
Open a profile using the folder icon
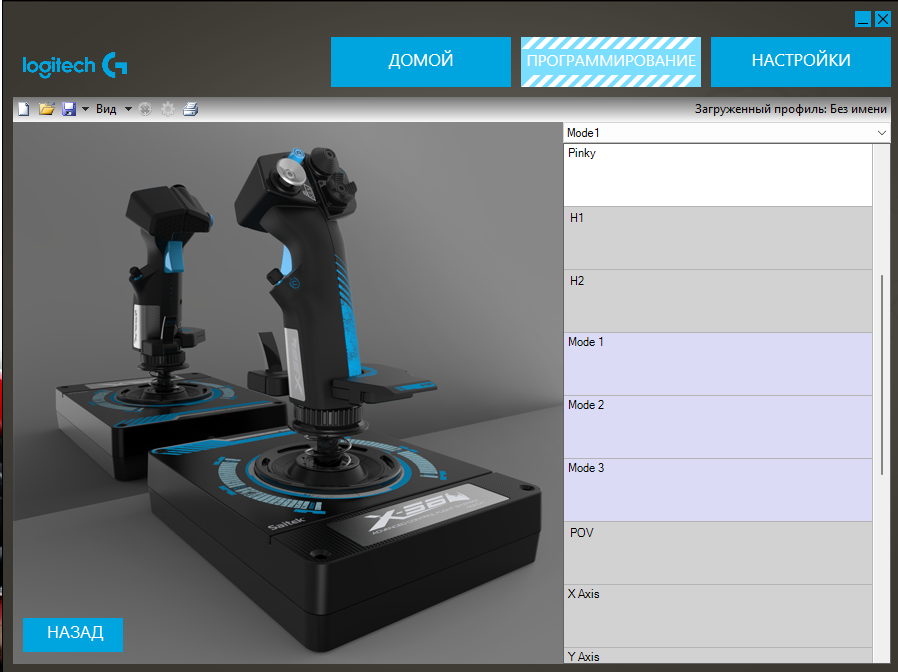pyautogui.click(x=46, y=109)
